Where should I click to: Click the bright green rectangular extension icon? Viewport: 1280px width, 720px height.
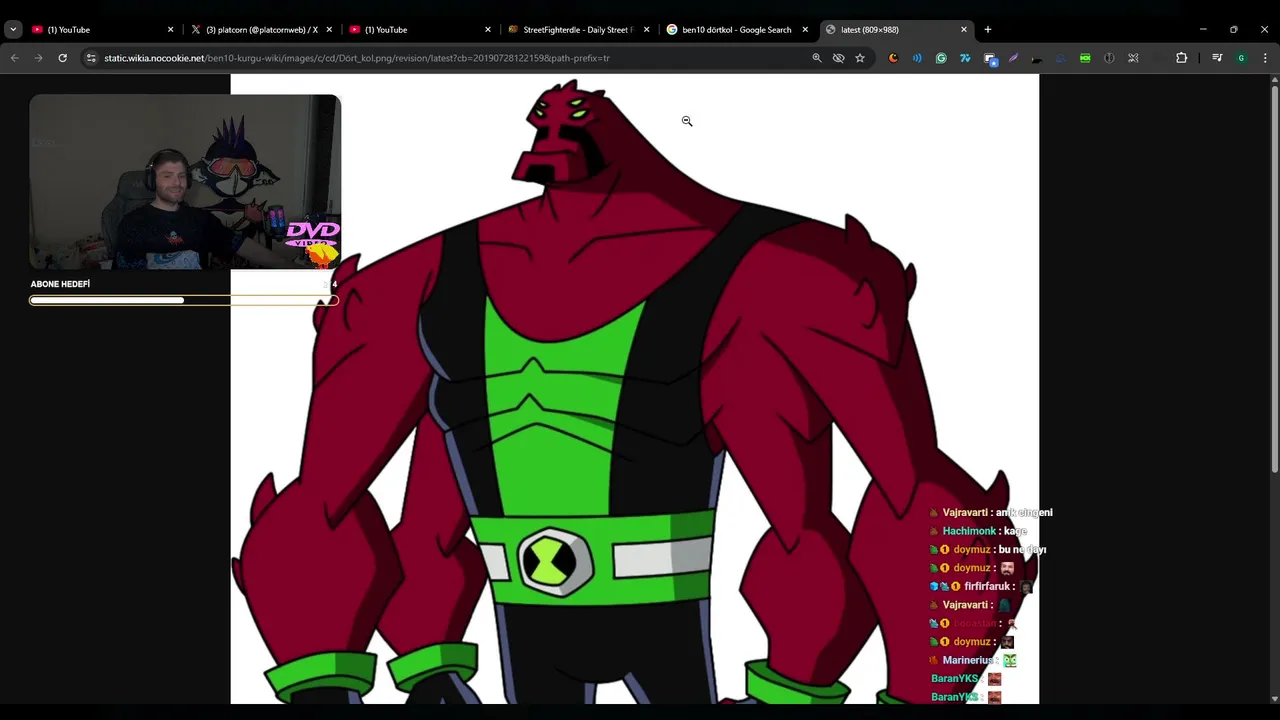coord(1085,58)
